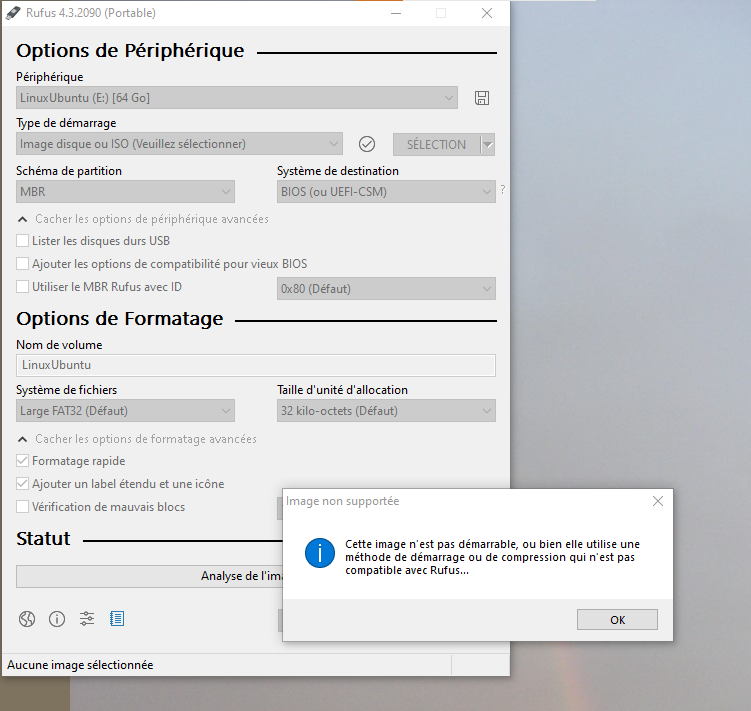Image resolution: width=751 pixels, height=711 pixels.
Task: Click the Rufus USB drive title icon
Action: tap(13, 13)
